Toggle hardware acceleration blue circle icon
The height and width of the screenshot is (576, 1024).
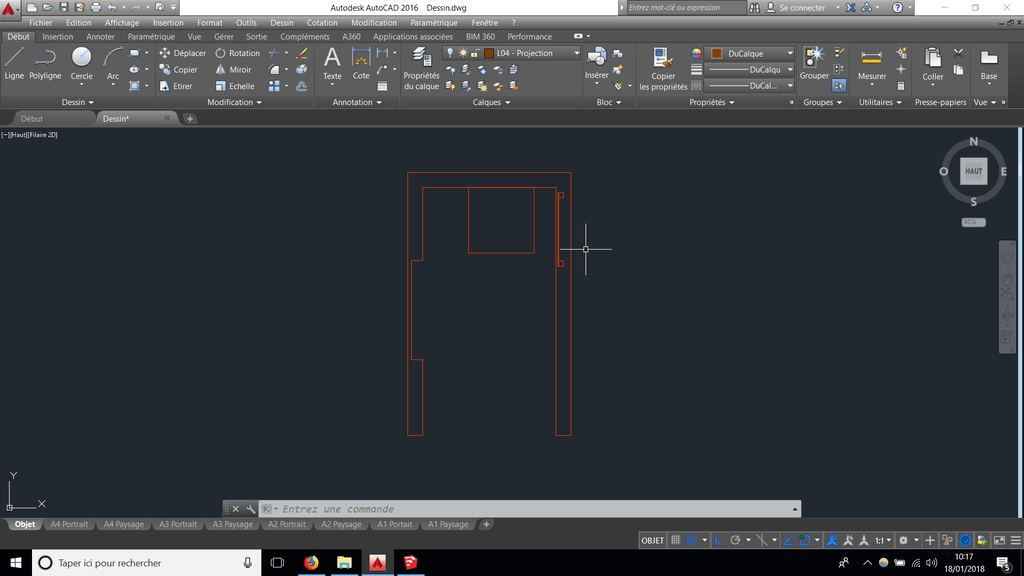coord(965,540)
